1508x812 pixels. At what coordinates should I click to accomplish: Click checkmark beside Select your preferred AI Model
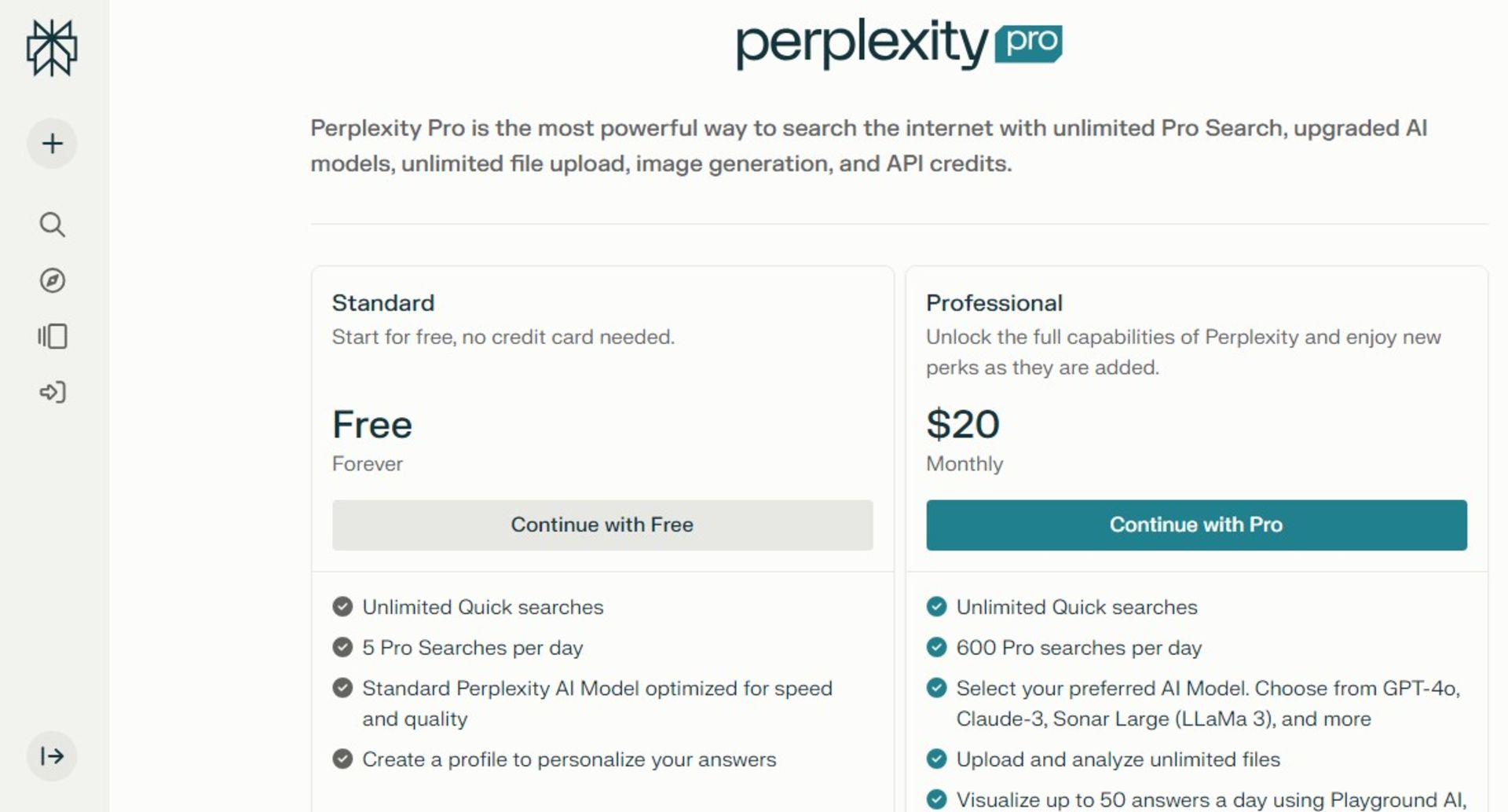[x=936, y=688]
